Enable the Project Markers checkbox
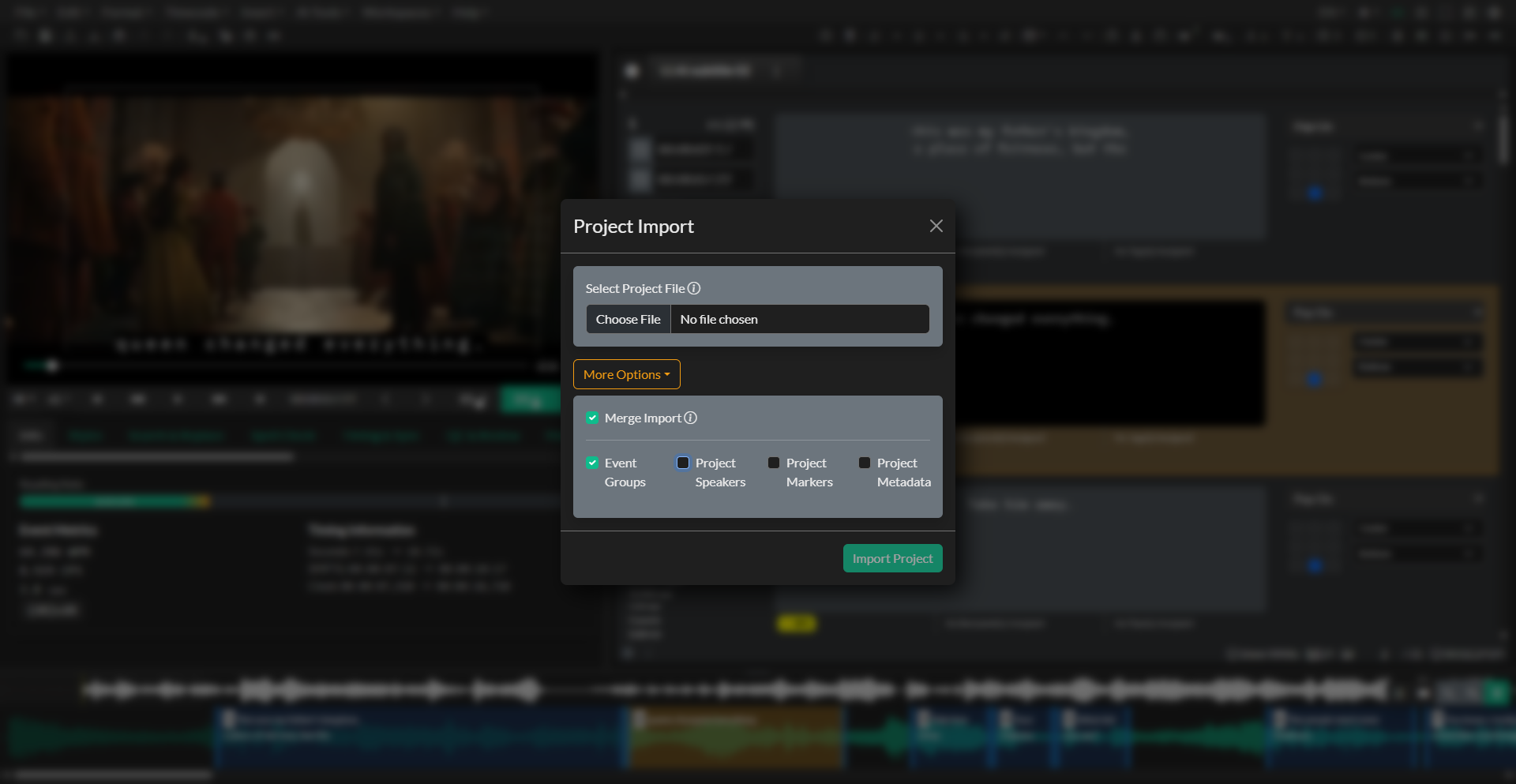 [x=774, y=463]
